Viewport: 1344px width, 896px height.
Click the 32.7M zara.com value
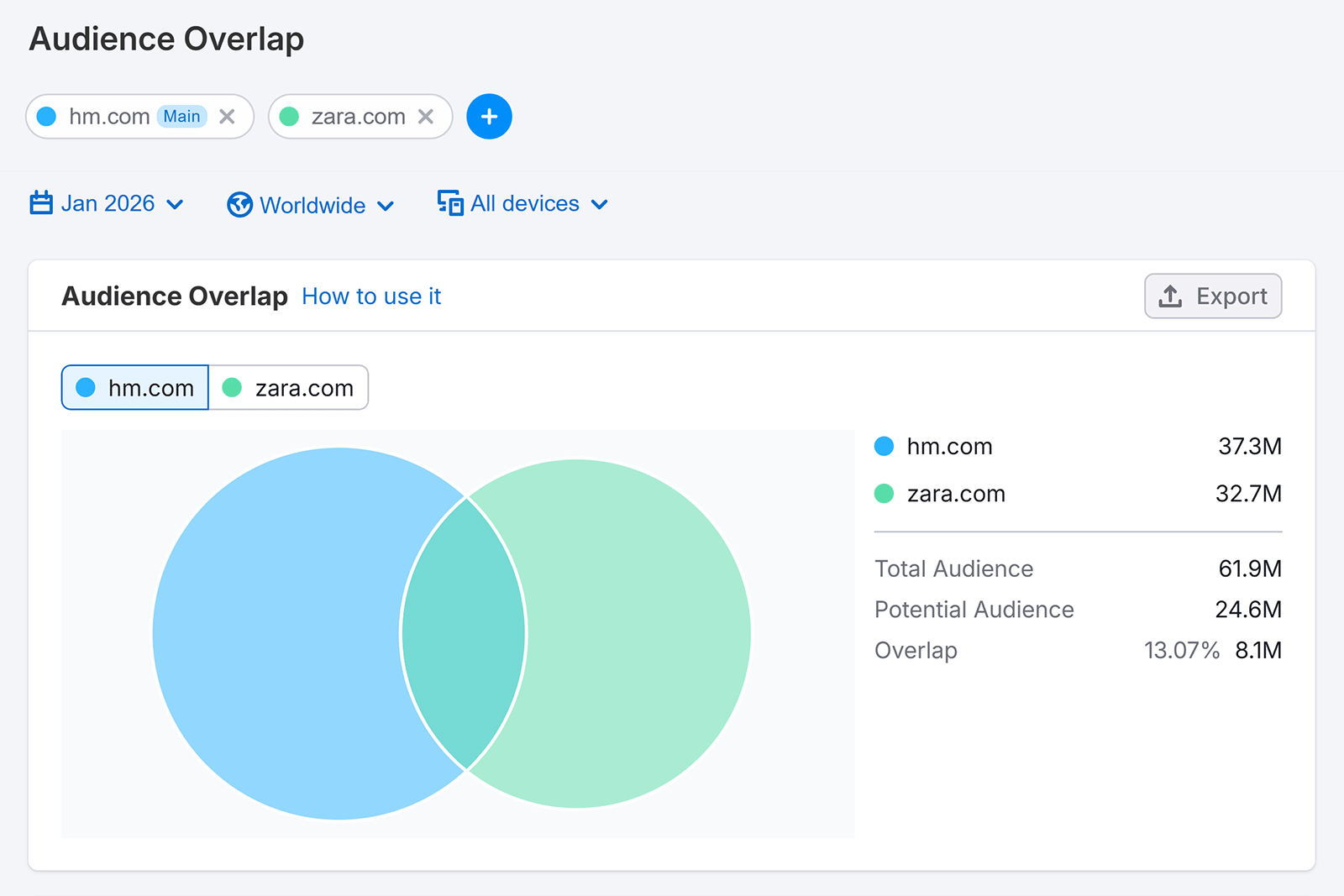[x=1248, y=494]
